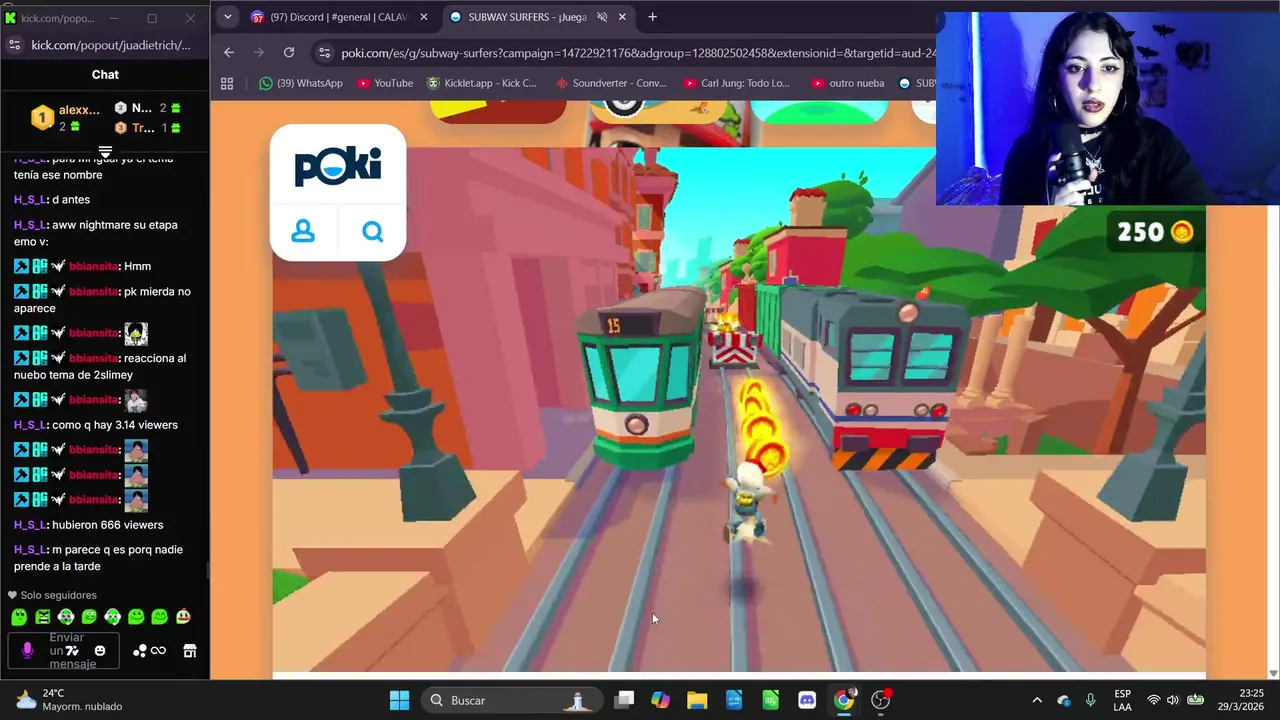Click the Windows Start button
1280x720 pixels.
pyautogui.click(x=399, y=700)
